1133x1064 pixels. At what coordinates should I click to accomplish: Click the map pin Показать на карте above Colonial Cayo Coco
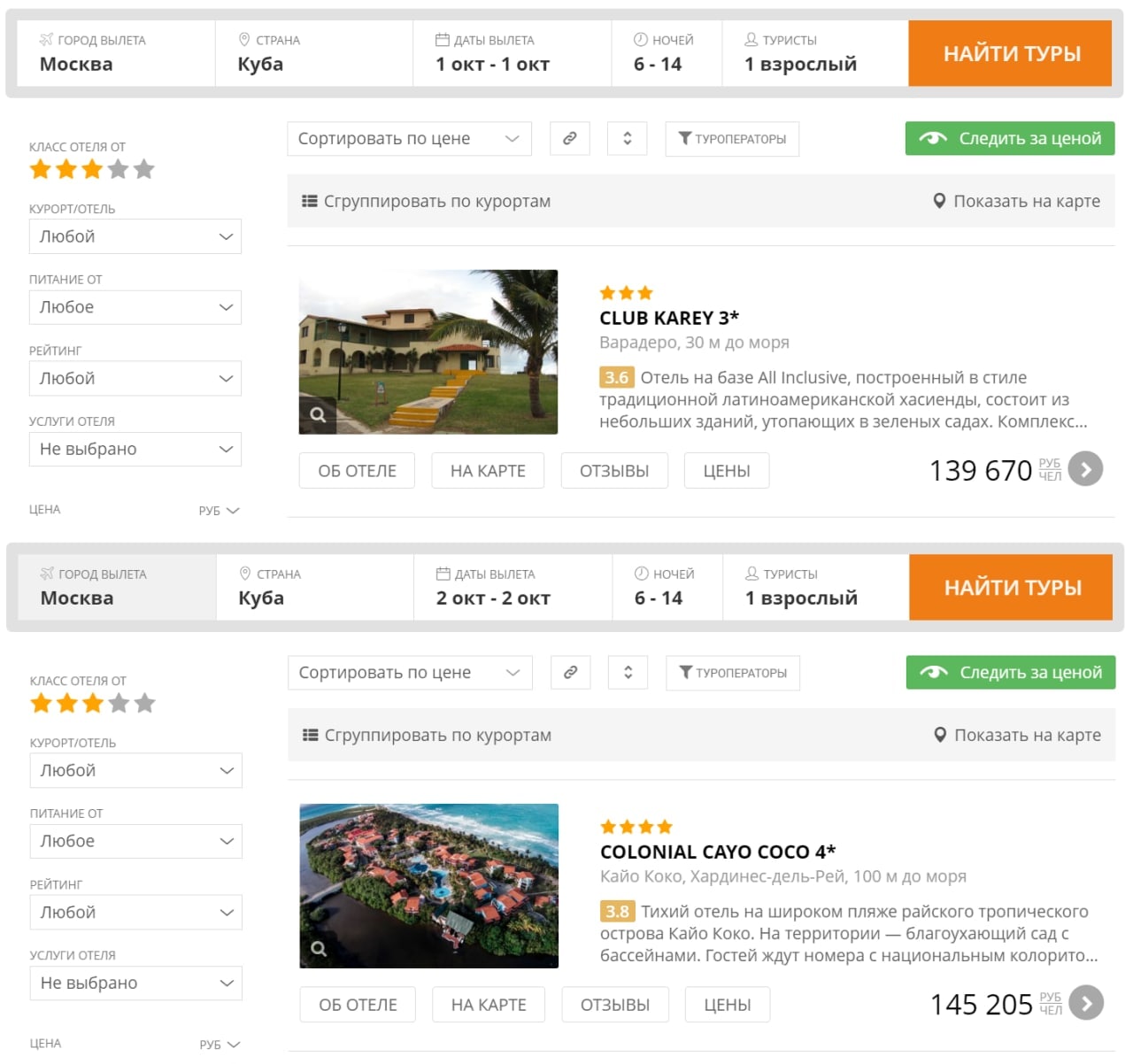point(1018,735)
